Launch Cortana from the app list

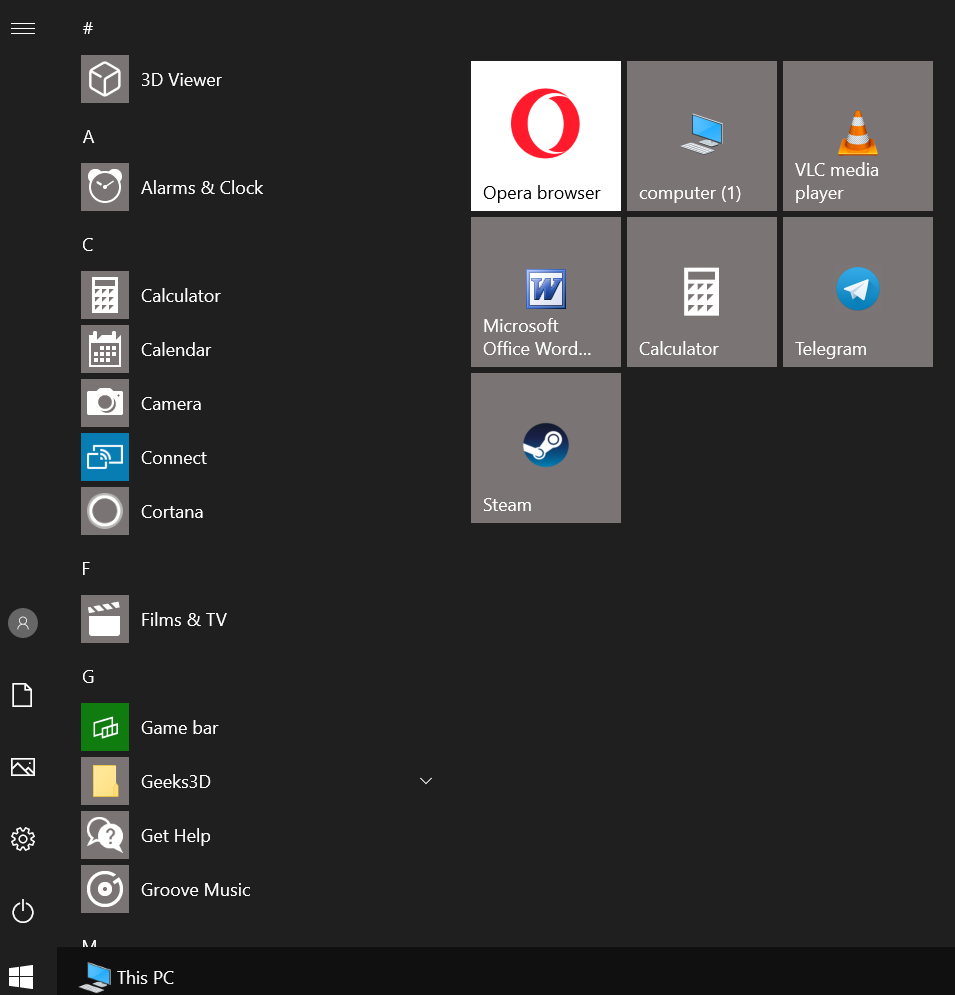105,511
